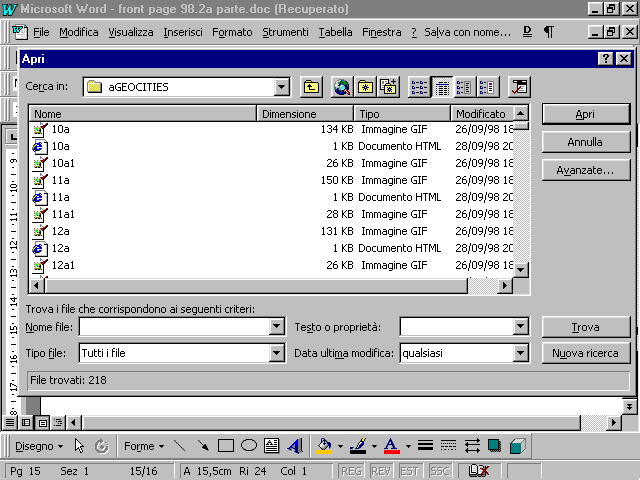Toggle EST extend selection indicator

click(409, 471)
